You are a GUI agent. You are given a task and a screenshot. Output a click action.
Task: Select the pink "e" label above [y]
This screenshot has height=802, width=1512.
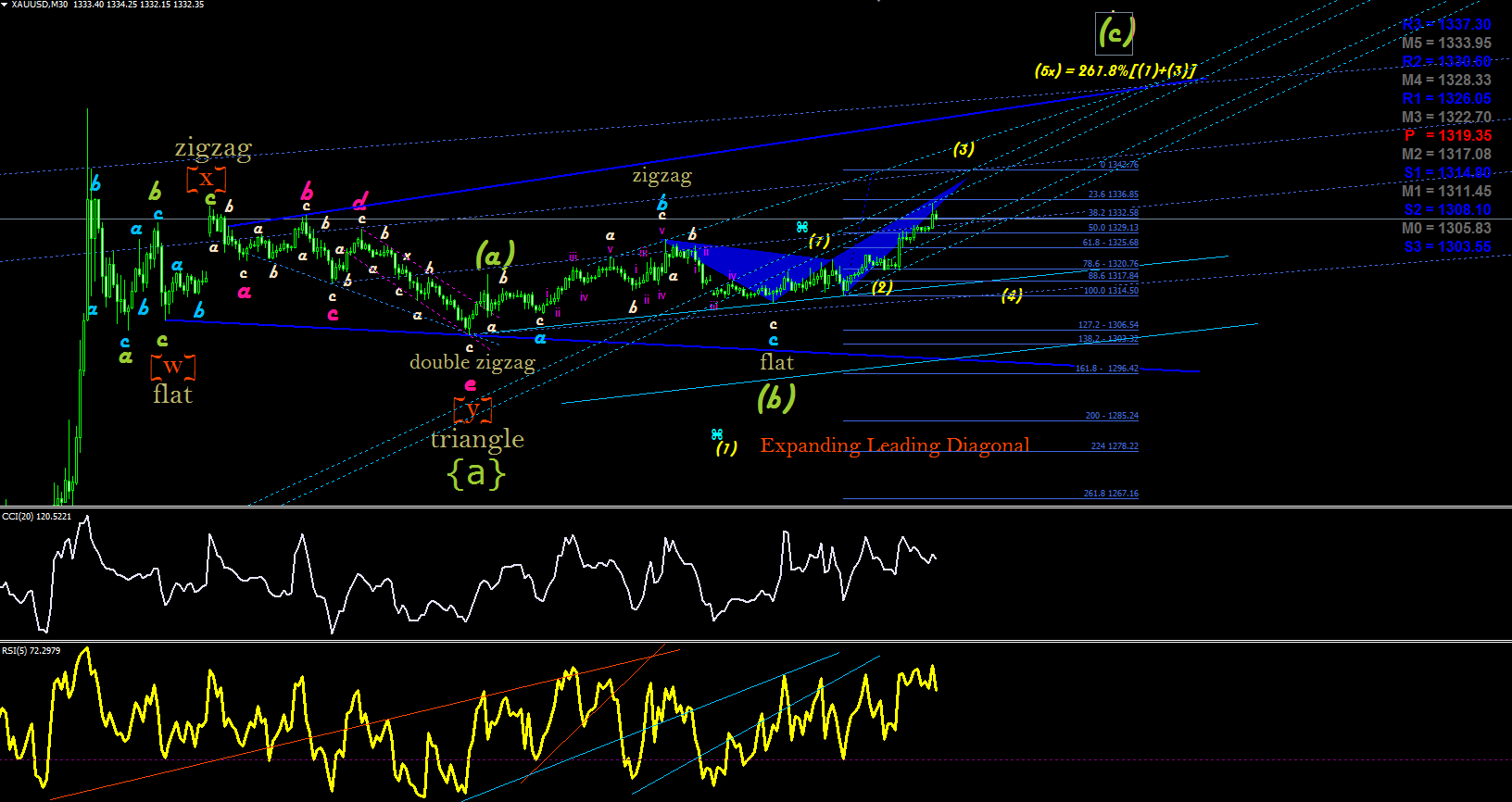pos(471,385)
